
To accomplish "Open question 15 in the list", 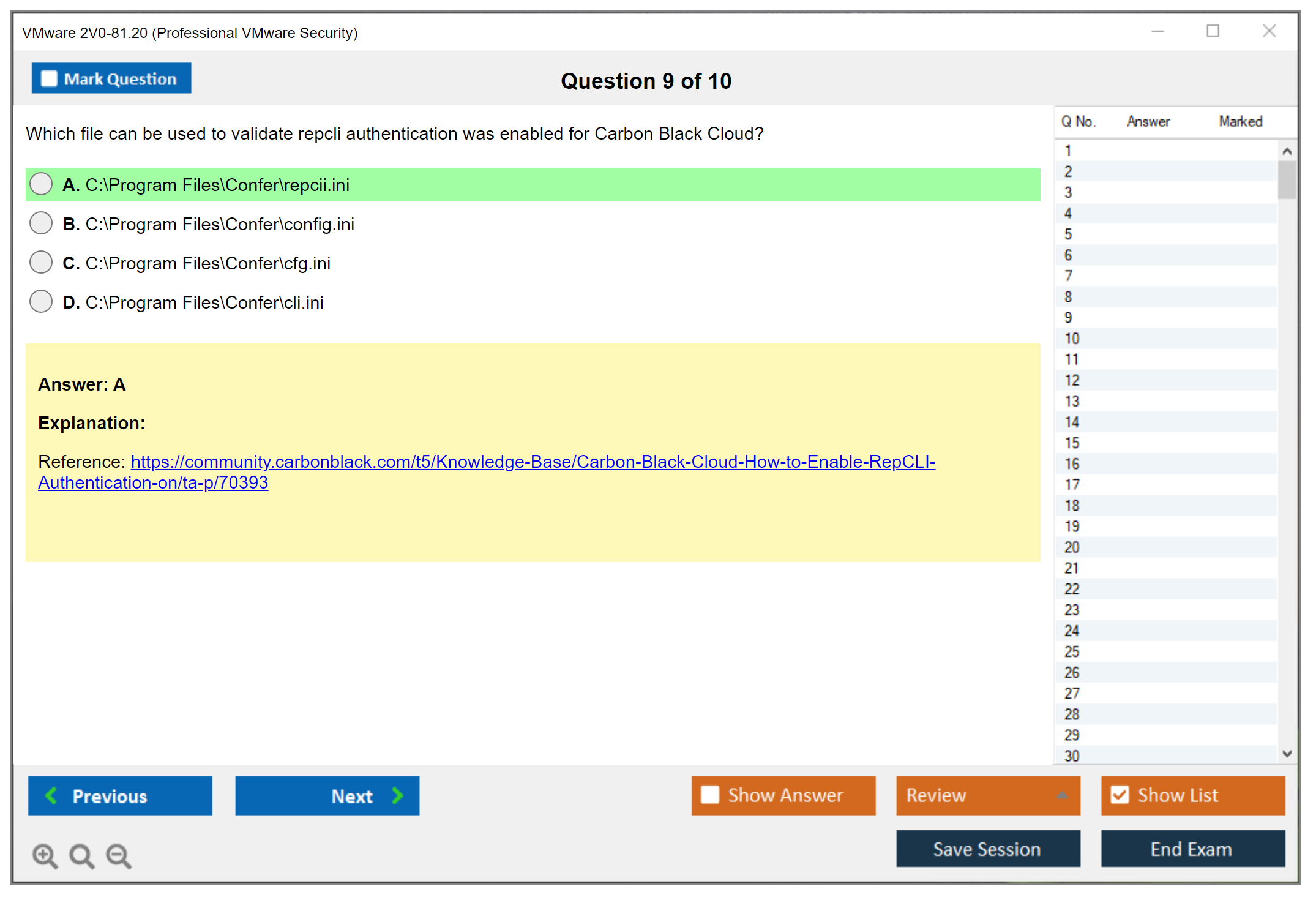I will coord(1072,443).
